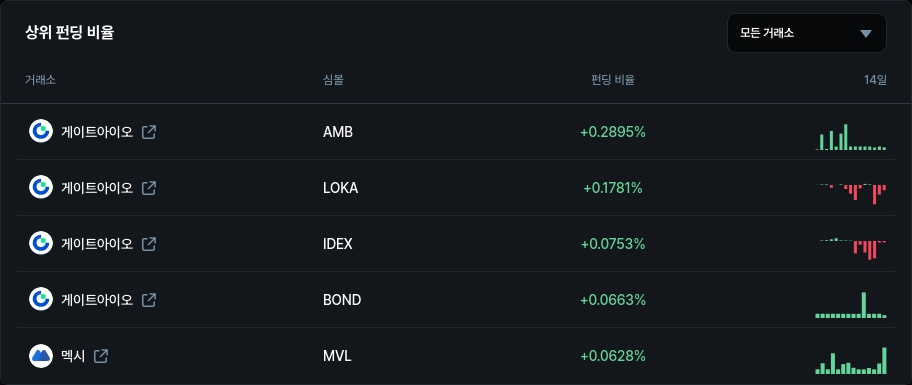
Task: Click the dropdown arrow in exchange selector
Action: pos(866,34)
